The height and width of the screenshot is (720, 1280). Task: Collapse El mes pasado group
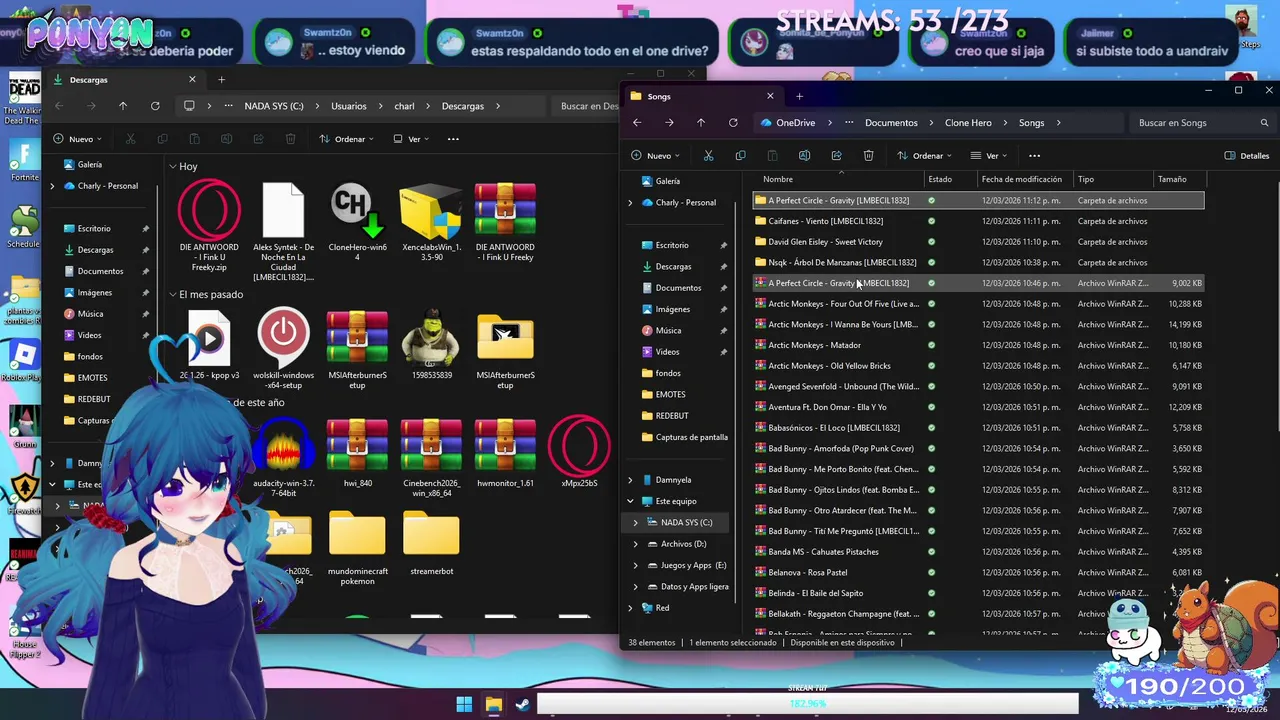point(173,295)
